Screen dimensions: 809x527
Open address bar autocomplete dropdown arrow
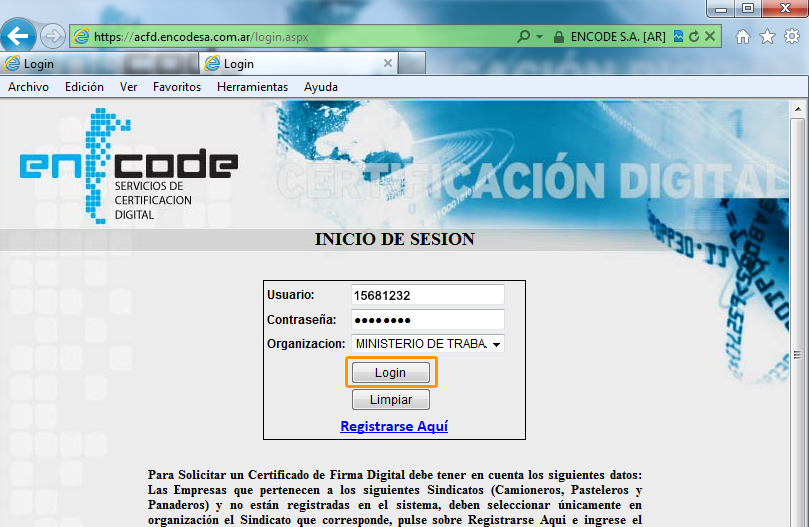540,36
